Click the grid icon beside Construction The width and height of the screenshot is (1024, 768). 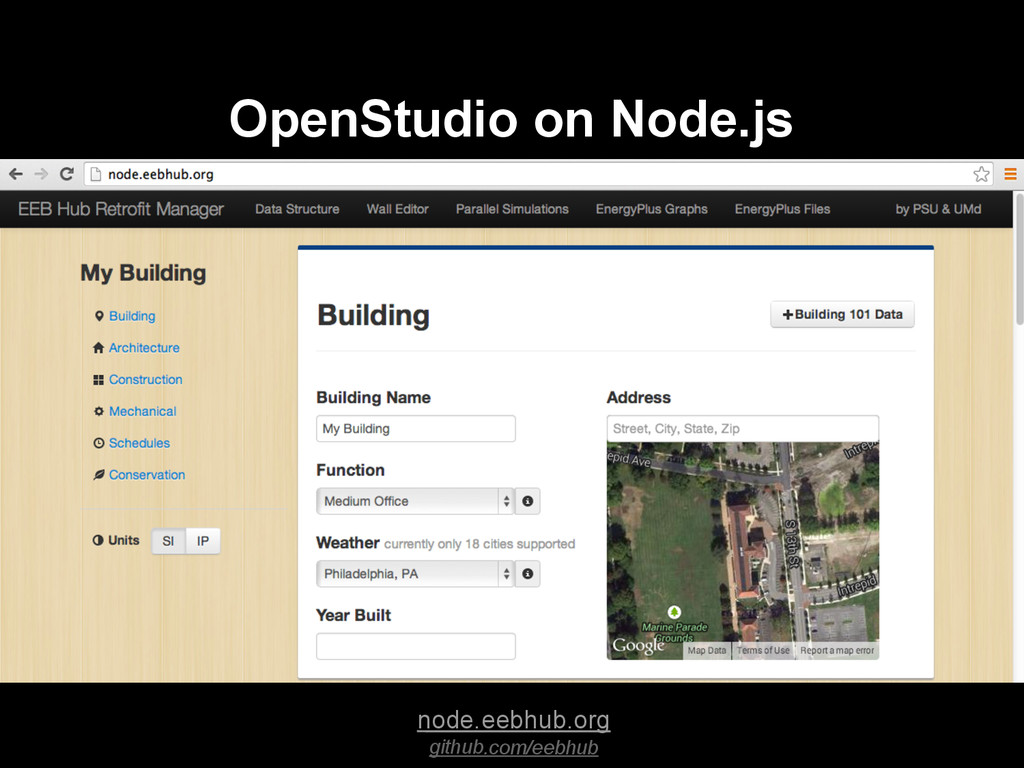coord(99,379)
